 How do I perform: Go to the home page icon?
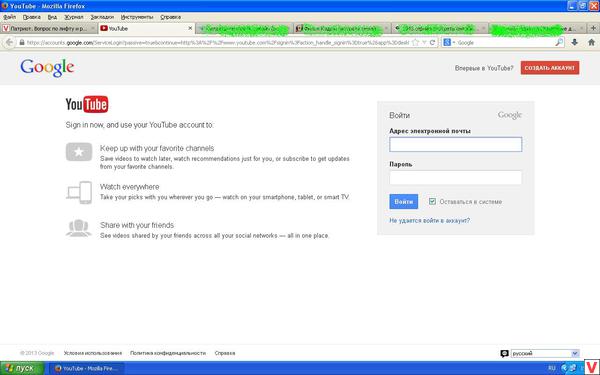[x=591, y=42]
